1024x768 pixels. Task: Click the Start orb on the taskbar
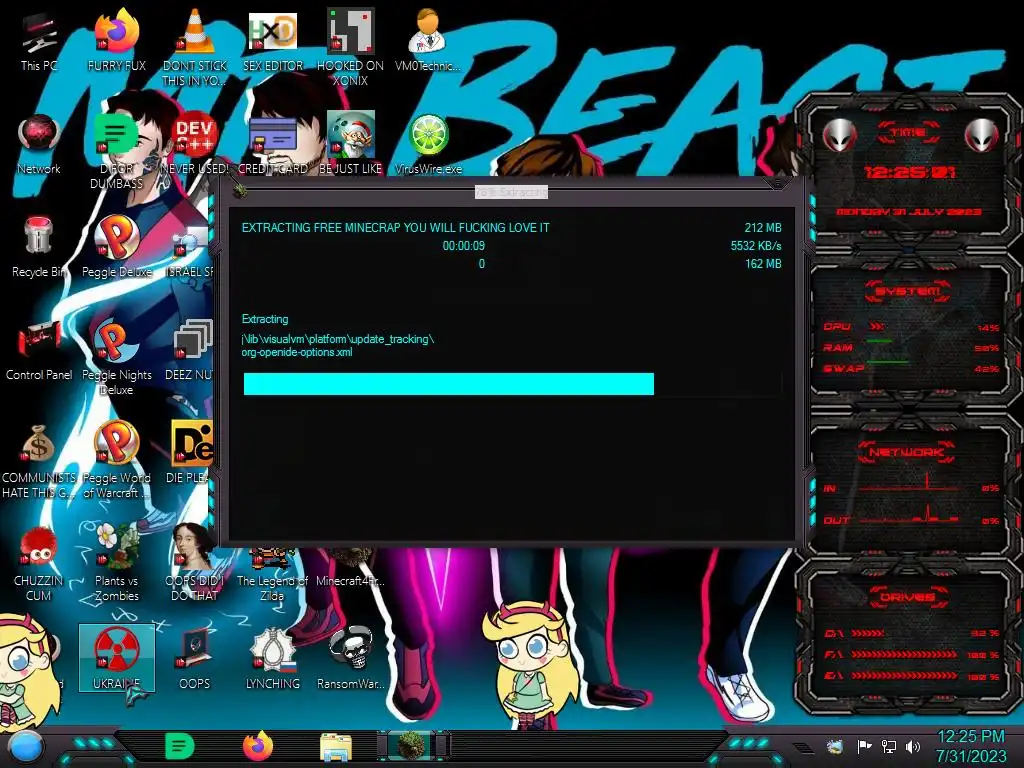coord(24,748)
